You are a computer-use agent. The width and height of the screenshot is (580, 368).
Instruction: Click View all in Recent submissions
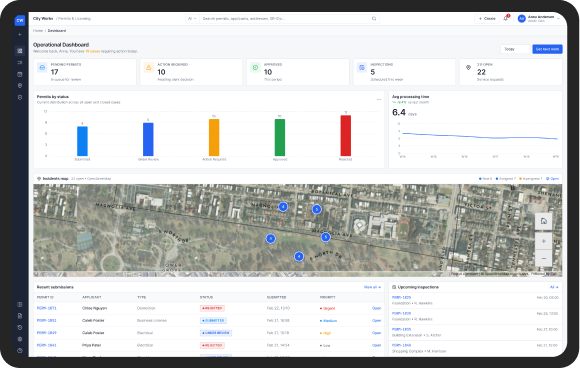372,287
